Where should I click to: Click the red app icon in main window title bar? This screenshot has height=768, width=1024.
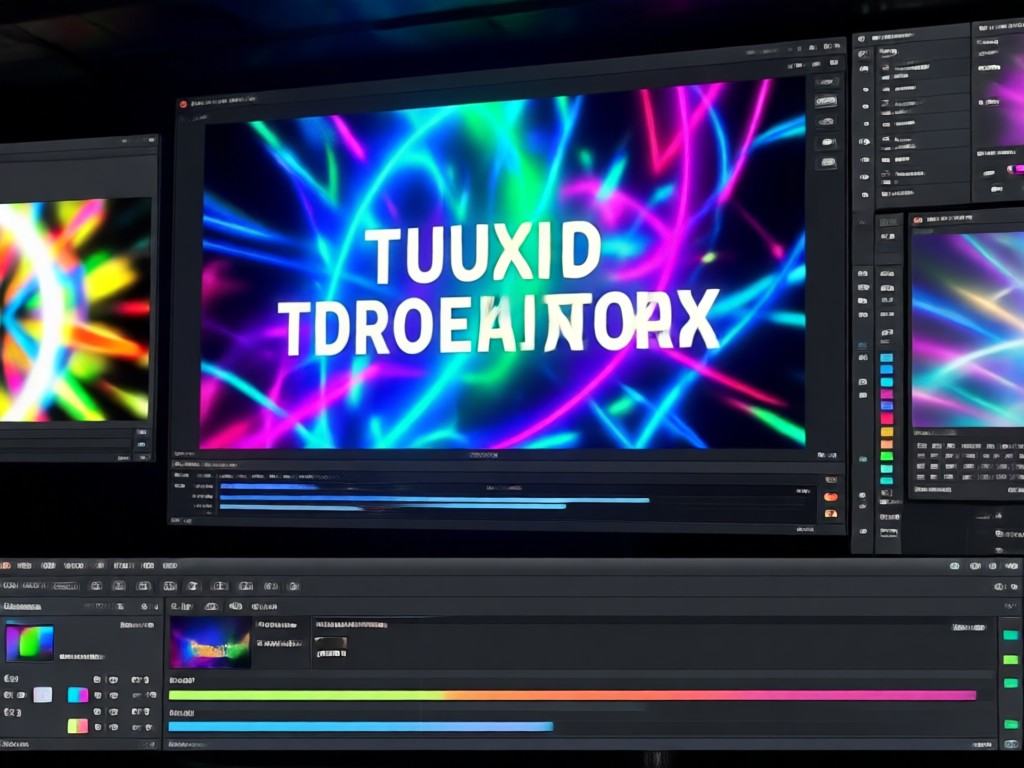tap(184, 104)
